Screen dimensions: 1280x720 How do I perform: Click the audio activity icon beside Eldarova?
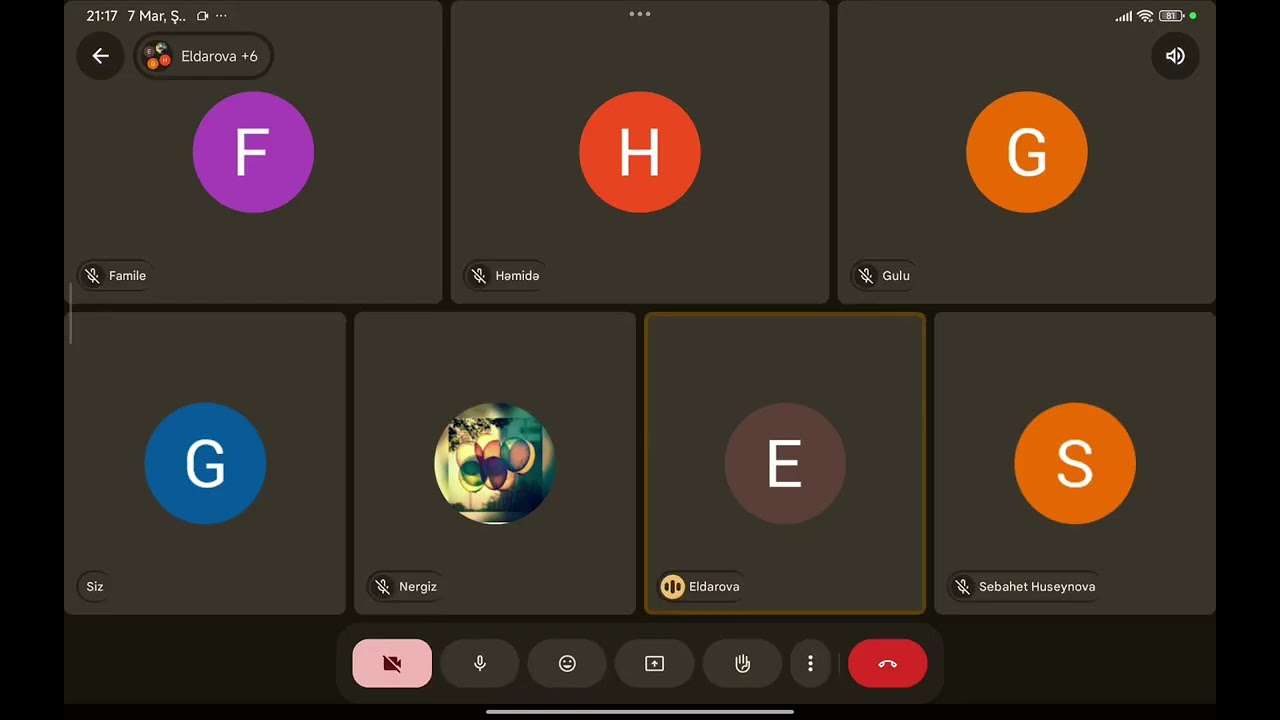pyautogui.click(x=672, y=587)
